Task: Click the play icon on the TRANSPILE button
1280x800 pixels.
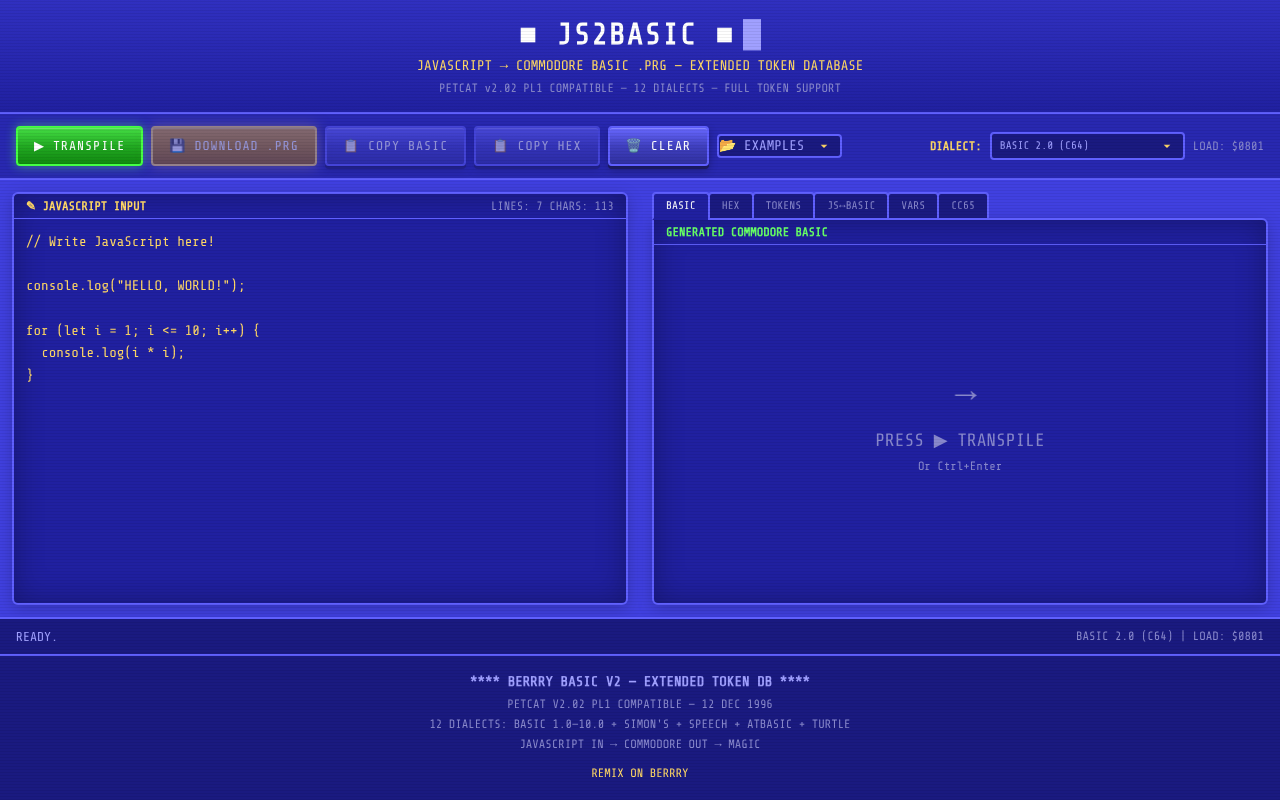Action: tap(37, 145)
